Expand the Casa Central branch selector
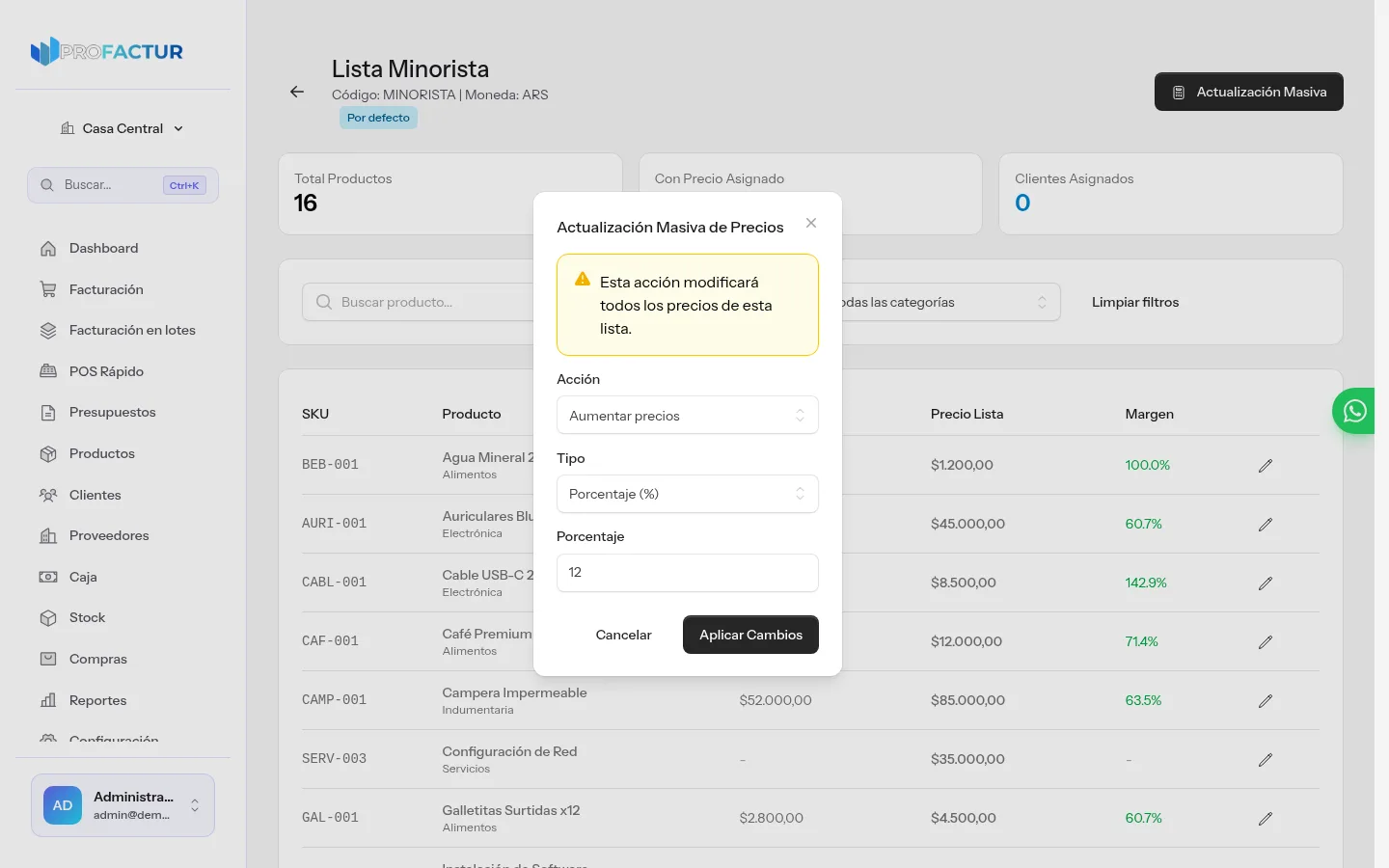This screenshot has width=1389, height=868. (123, 128)
